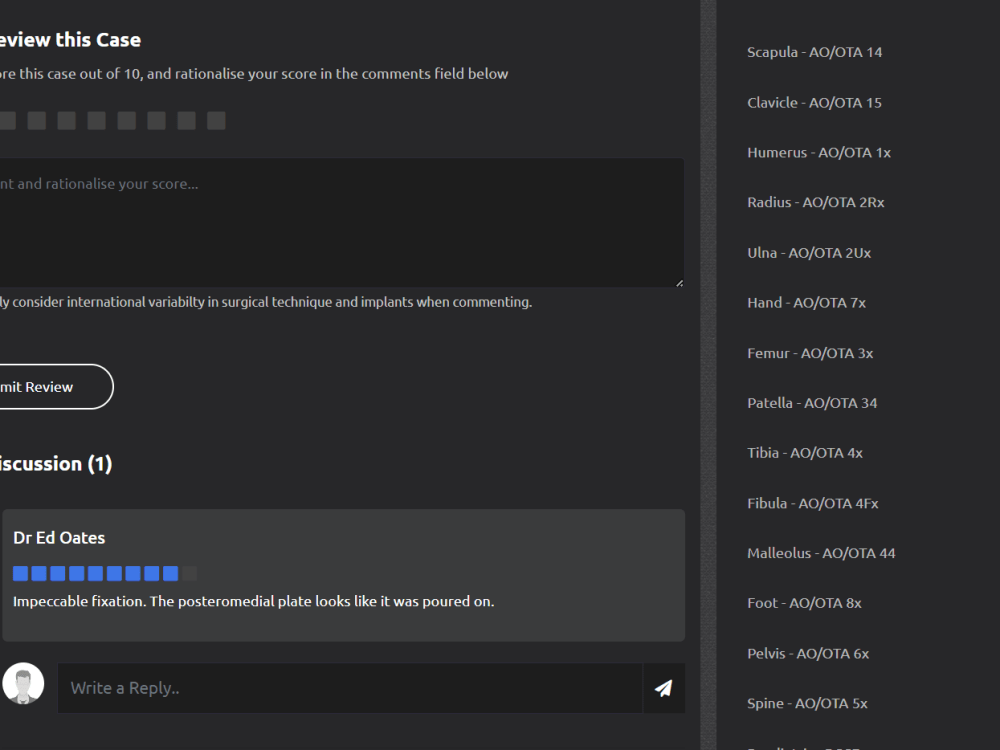Click Dr Ed Oates's blue score bar
Viewport: 1000px width, 750px height.
(x=100, y=572)
